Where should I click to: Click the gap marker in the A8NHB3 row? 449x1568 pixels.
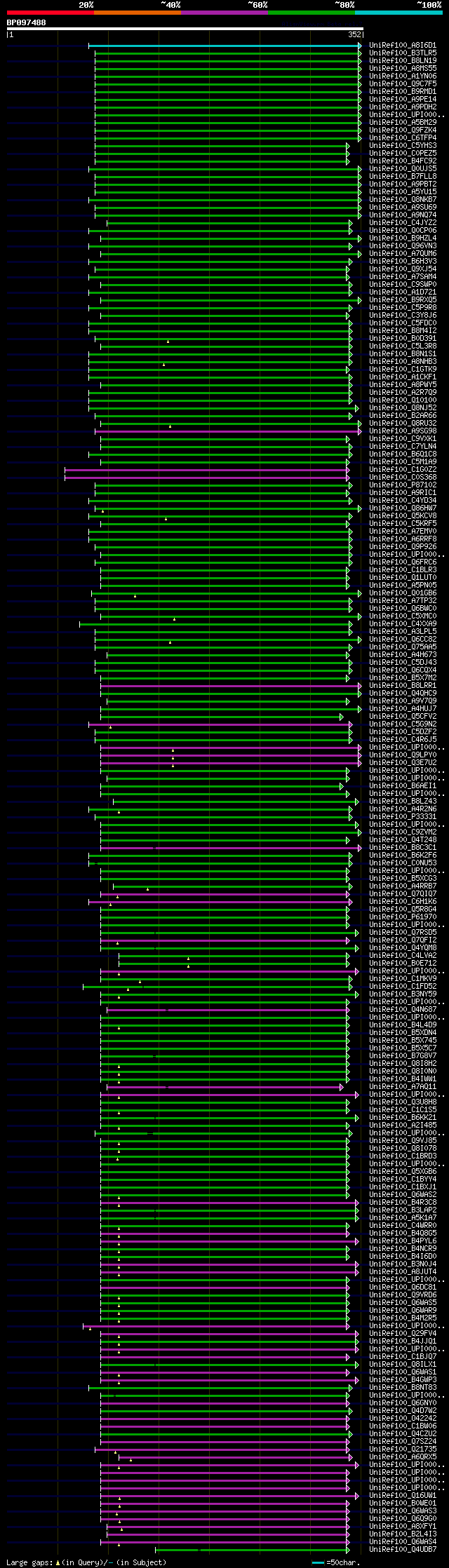(163, 365)
